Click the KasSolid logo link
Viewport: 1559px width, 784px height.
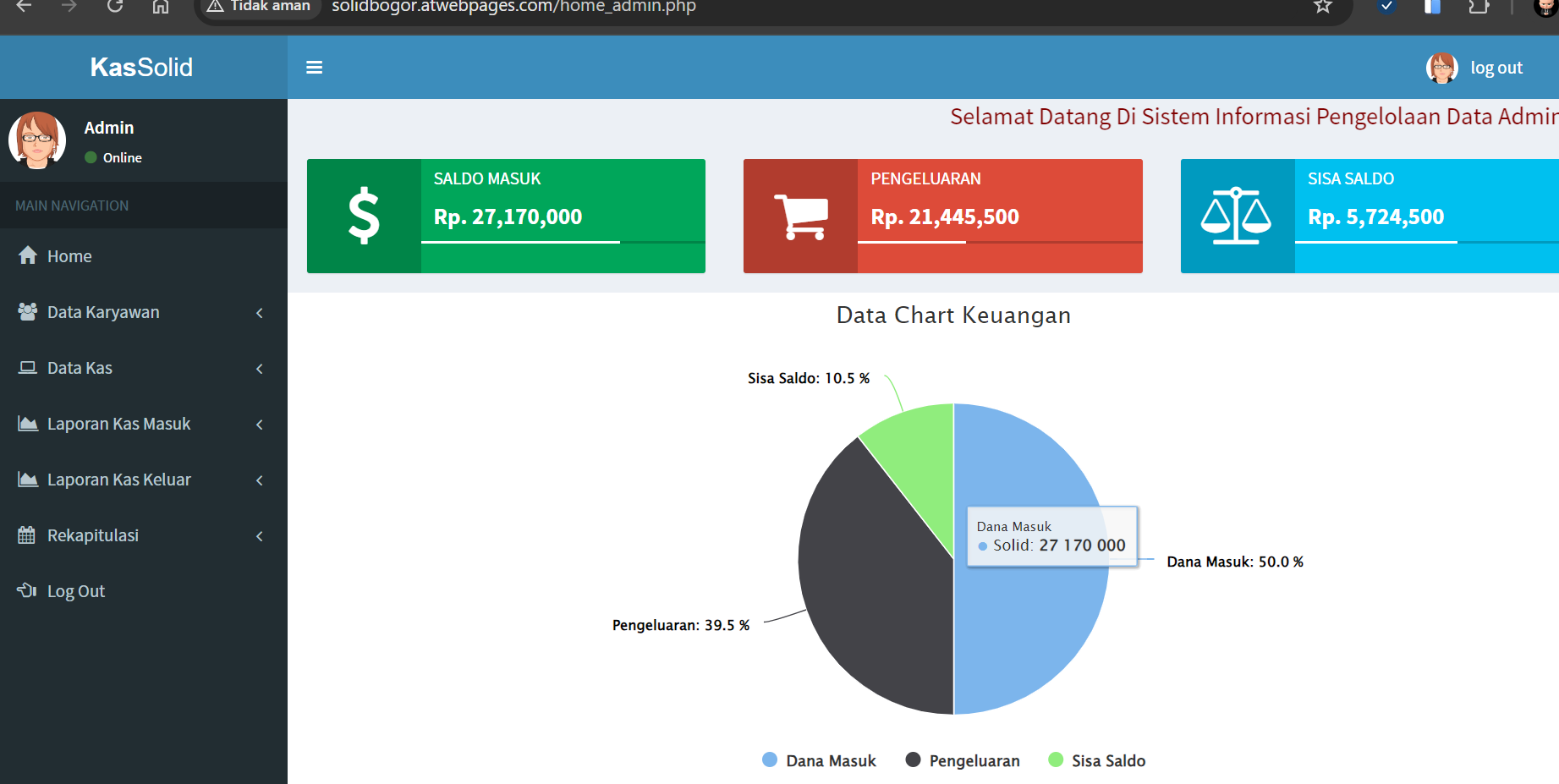(142, 67)
